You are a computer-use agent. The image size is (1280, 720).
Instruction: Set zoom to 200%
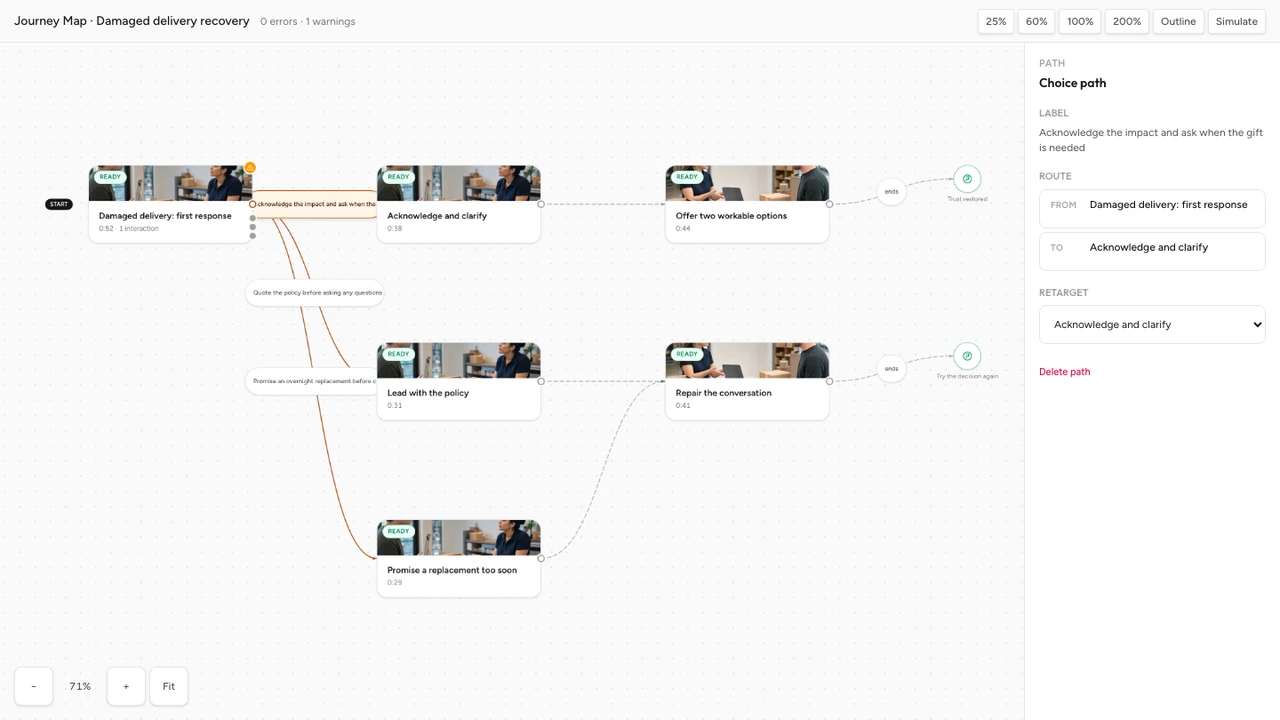pyautogui.click(x=1127, y=21)
